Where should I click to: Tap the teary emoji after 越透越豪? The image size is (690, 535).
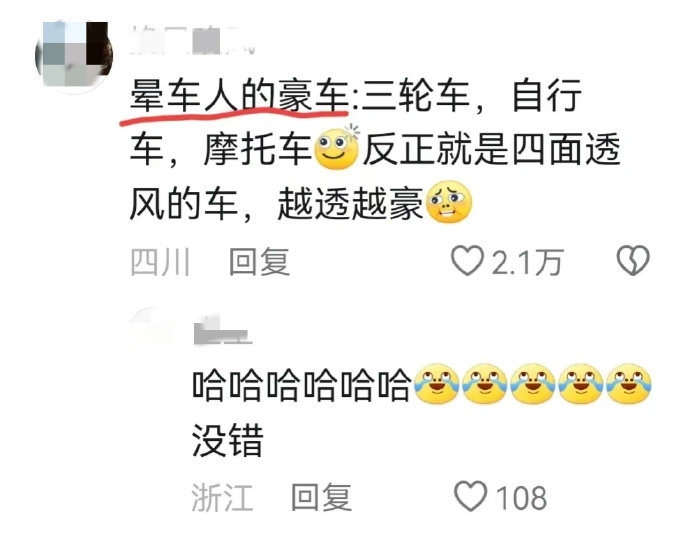tap(449, 202)
